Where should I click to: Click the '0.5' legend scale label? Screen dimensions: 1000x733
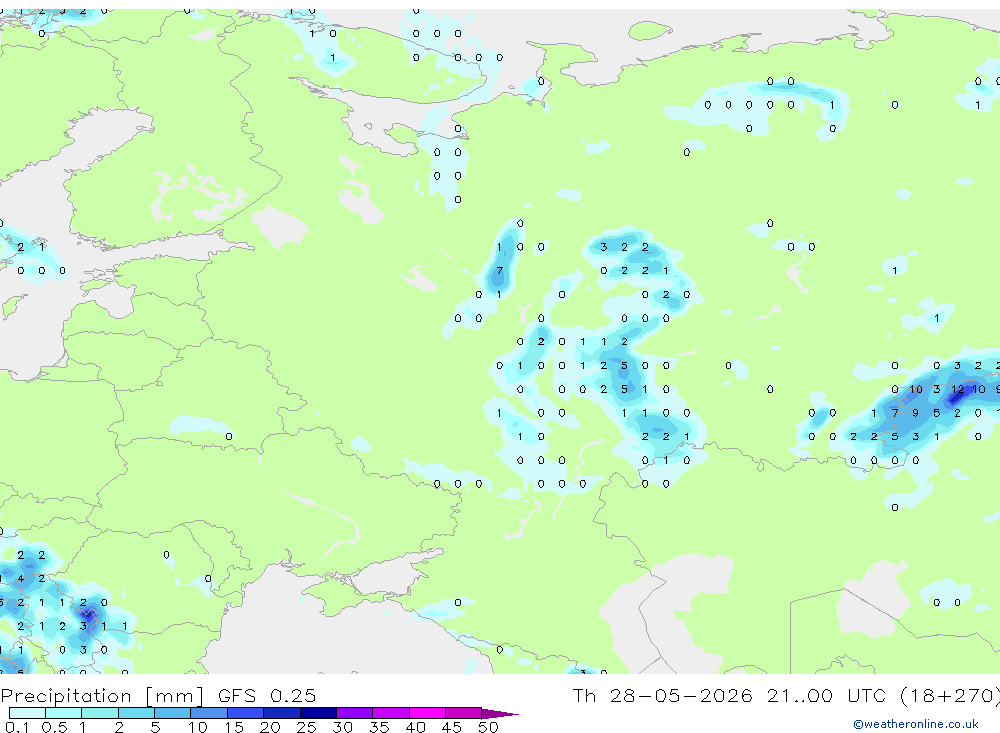55,727
